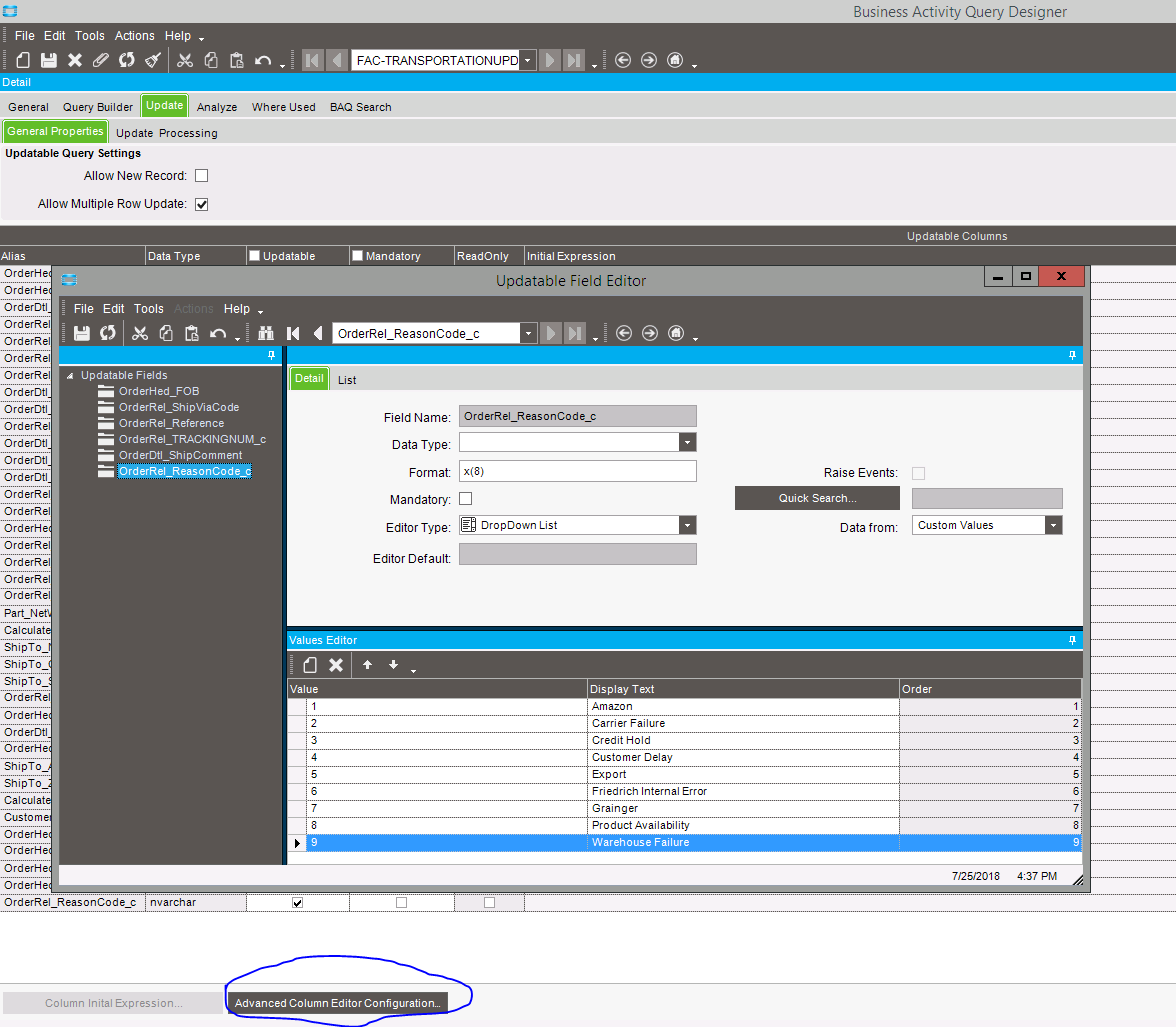Select OrderRel_ShipViaCode in the Updatable Fields tree

pos(178,407)
